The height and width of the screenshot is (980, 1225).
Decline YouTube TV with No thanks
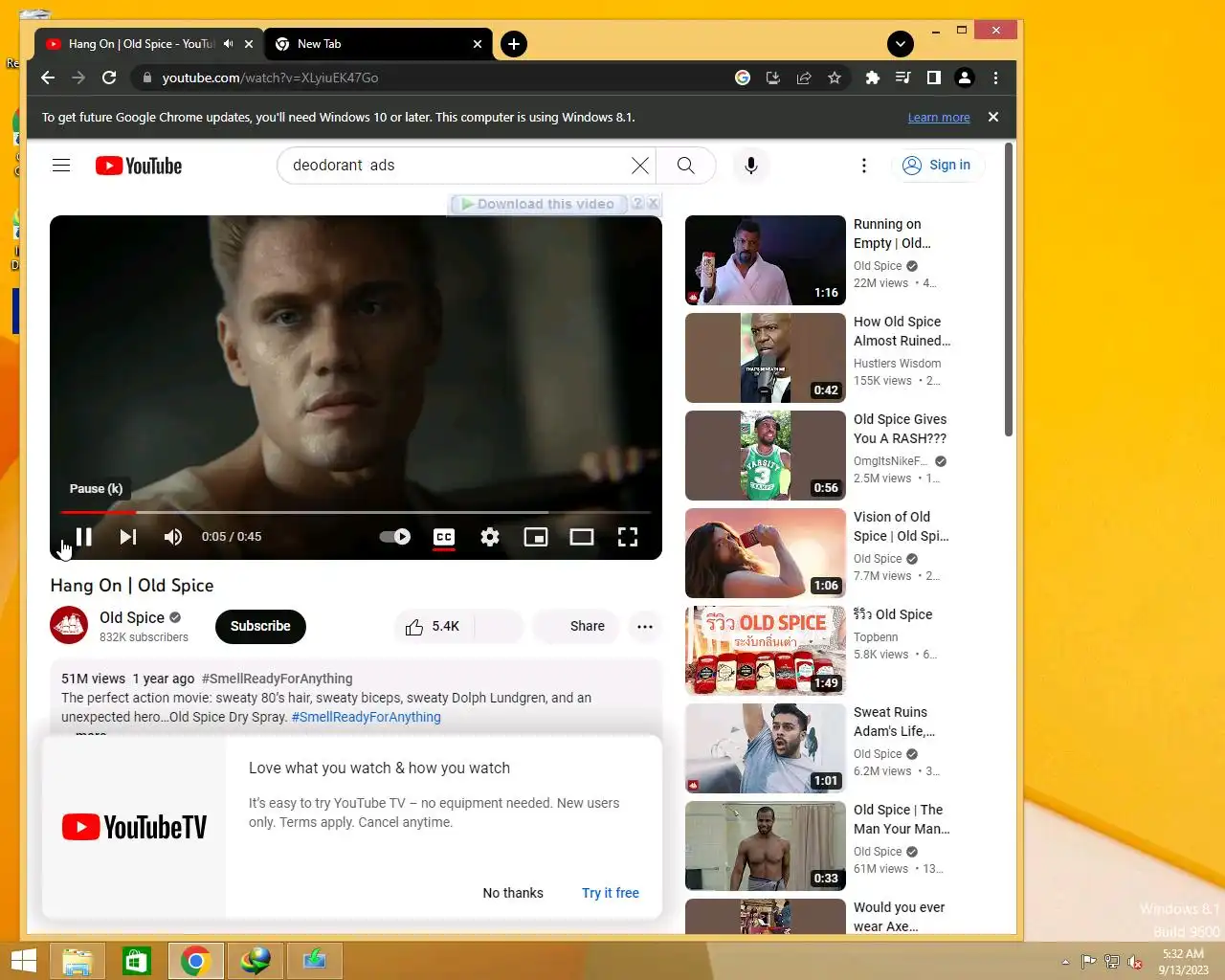click(x=513, y=893)
